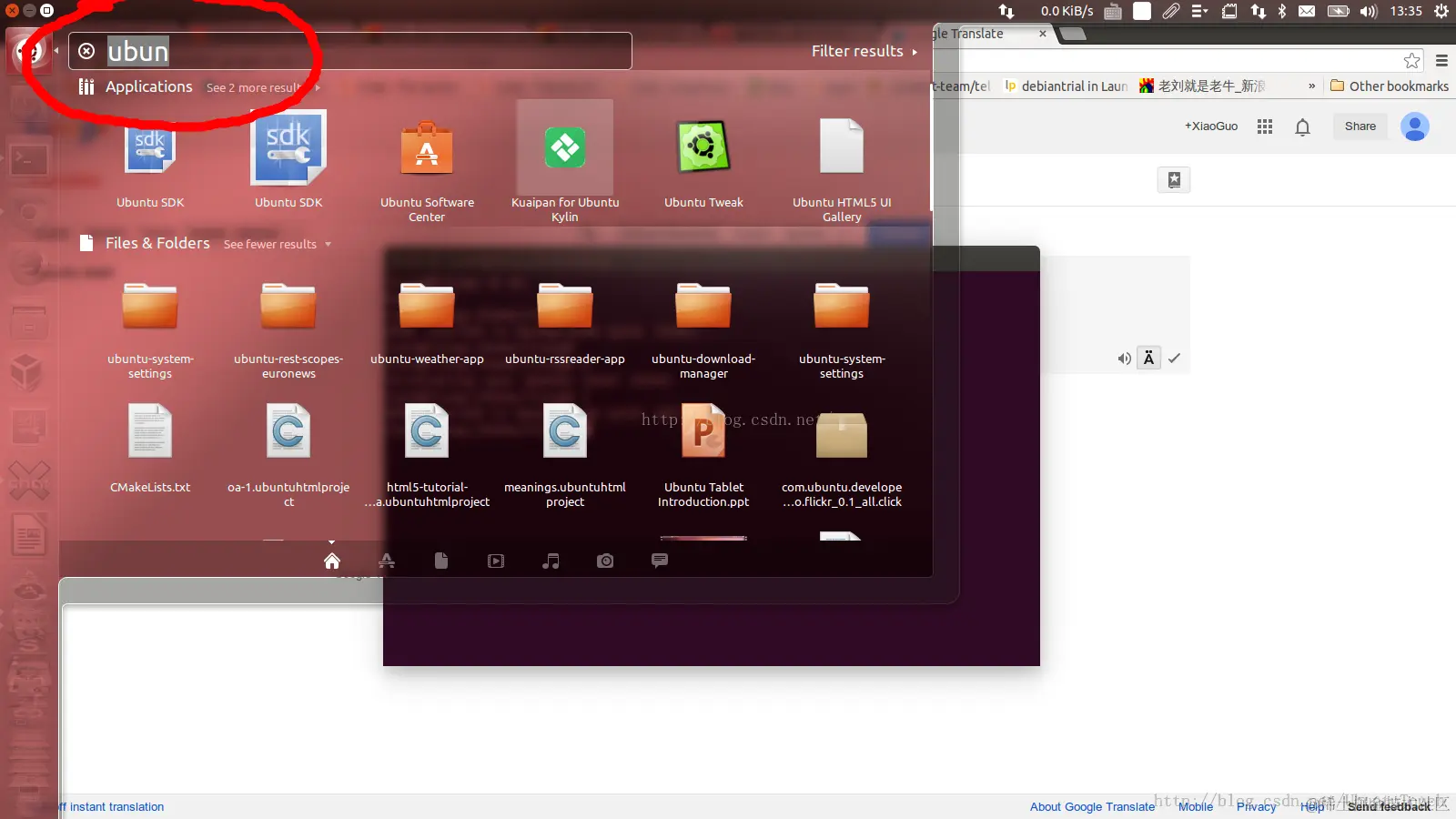Open the meanings.ubuntuhtmlproject file
Viewport: 1456px width, 819px height.
[565, 454]
